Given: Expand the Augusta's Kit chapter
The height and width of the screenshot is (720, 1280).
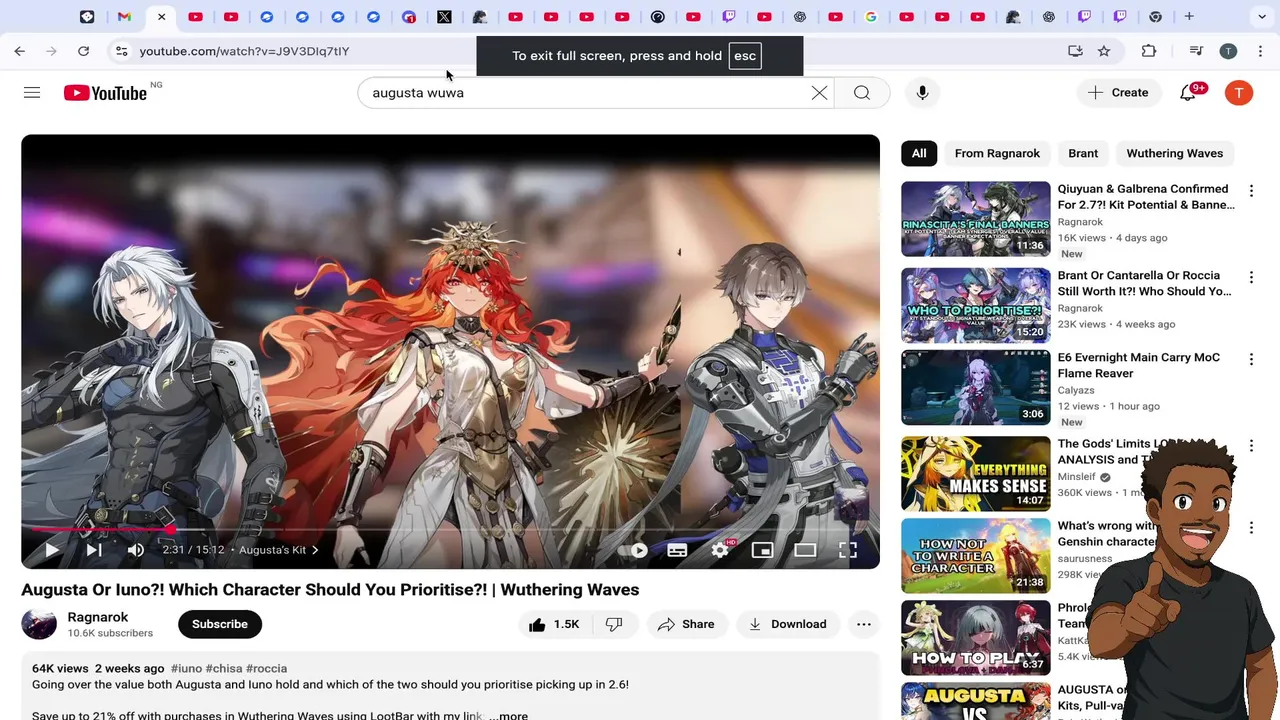Looking at the screenshot, I should [279, 550].
